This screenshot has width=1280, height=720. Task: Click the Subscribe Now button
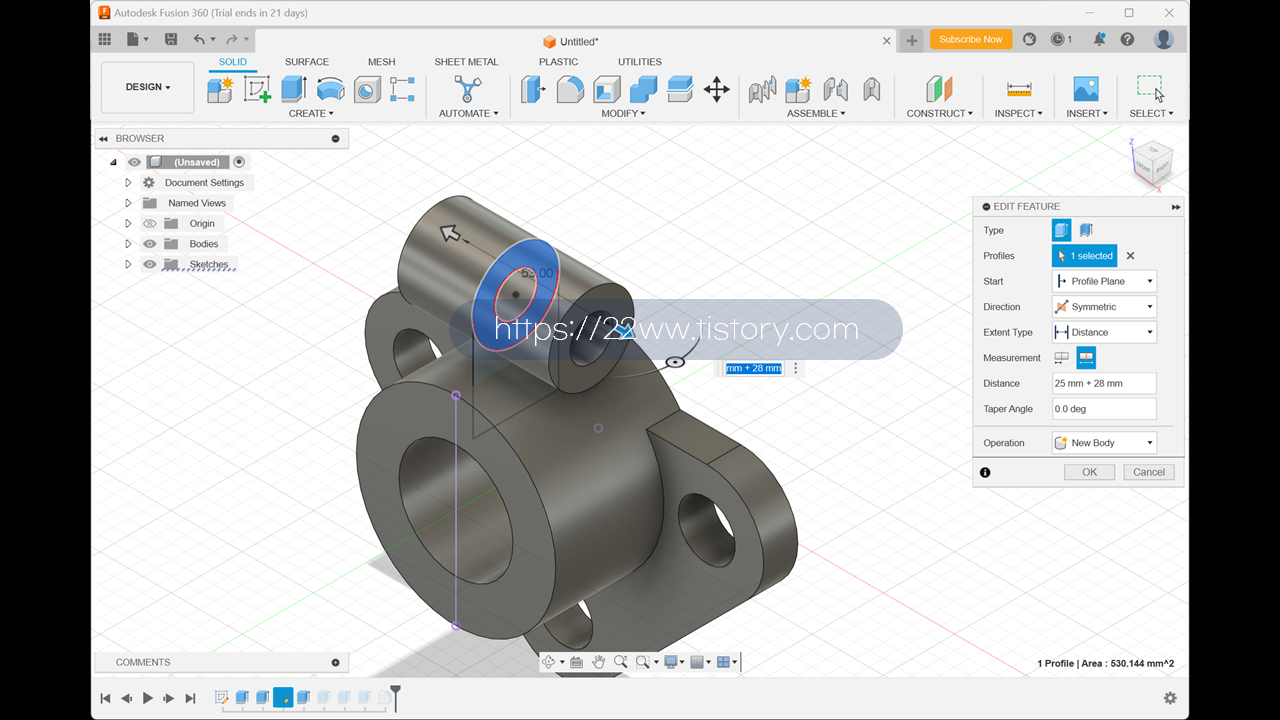[x=971, y=39]
